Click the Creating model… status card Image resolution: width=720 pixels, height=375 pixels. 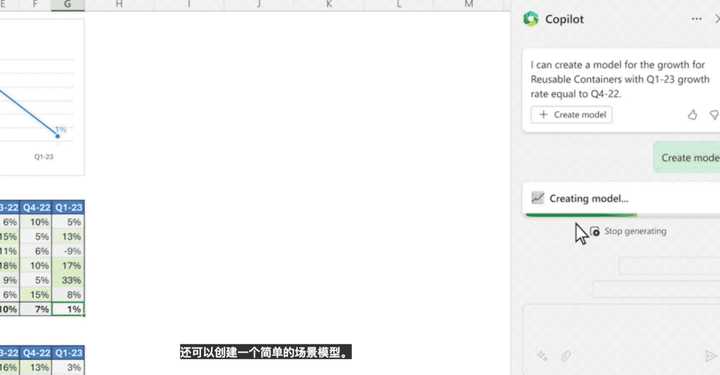point(621,198)
